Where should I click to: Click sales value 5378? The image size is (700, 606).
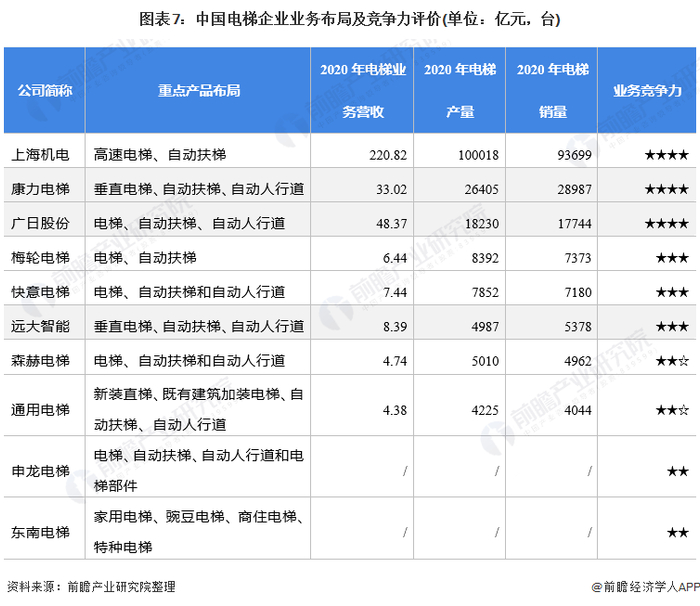point(578,326)
